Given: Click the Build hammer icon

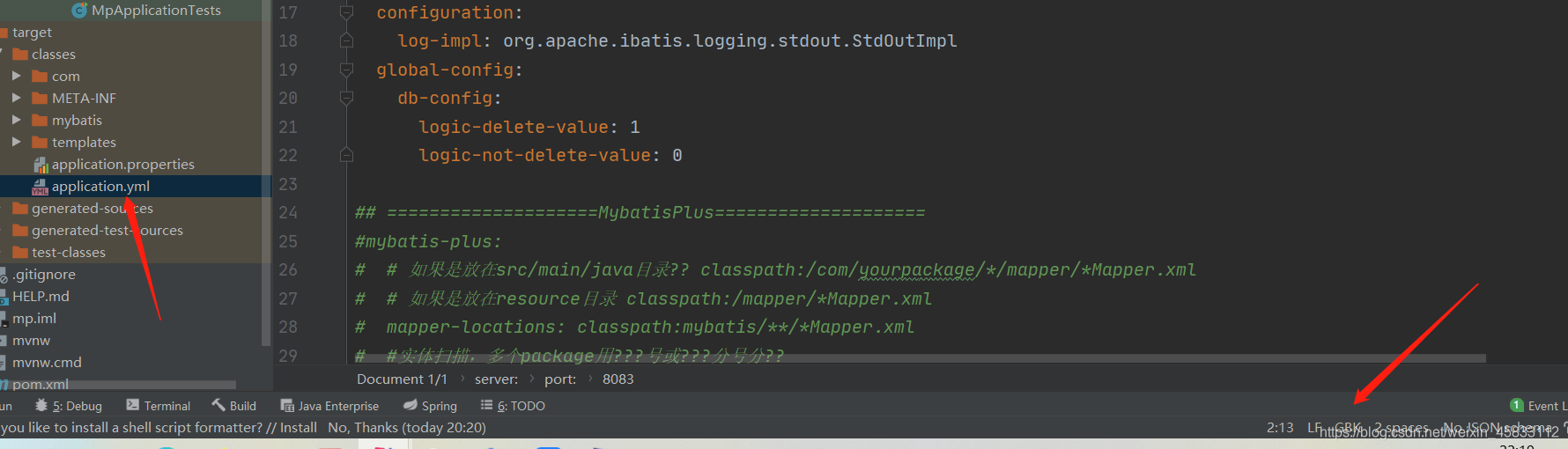Looking at the screenshot, I should click(x=218, y=405).
